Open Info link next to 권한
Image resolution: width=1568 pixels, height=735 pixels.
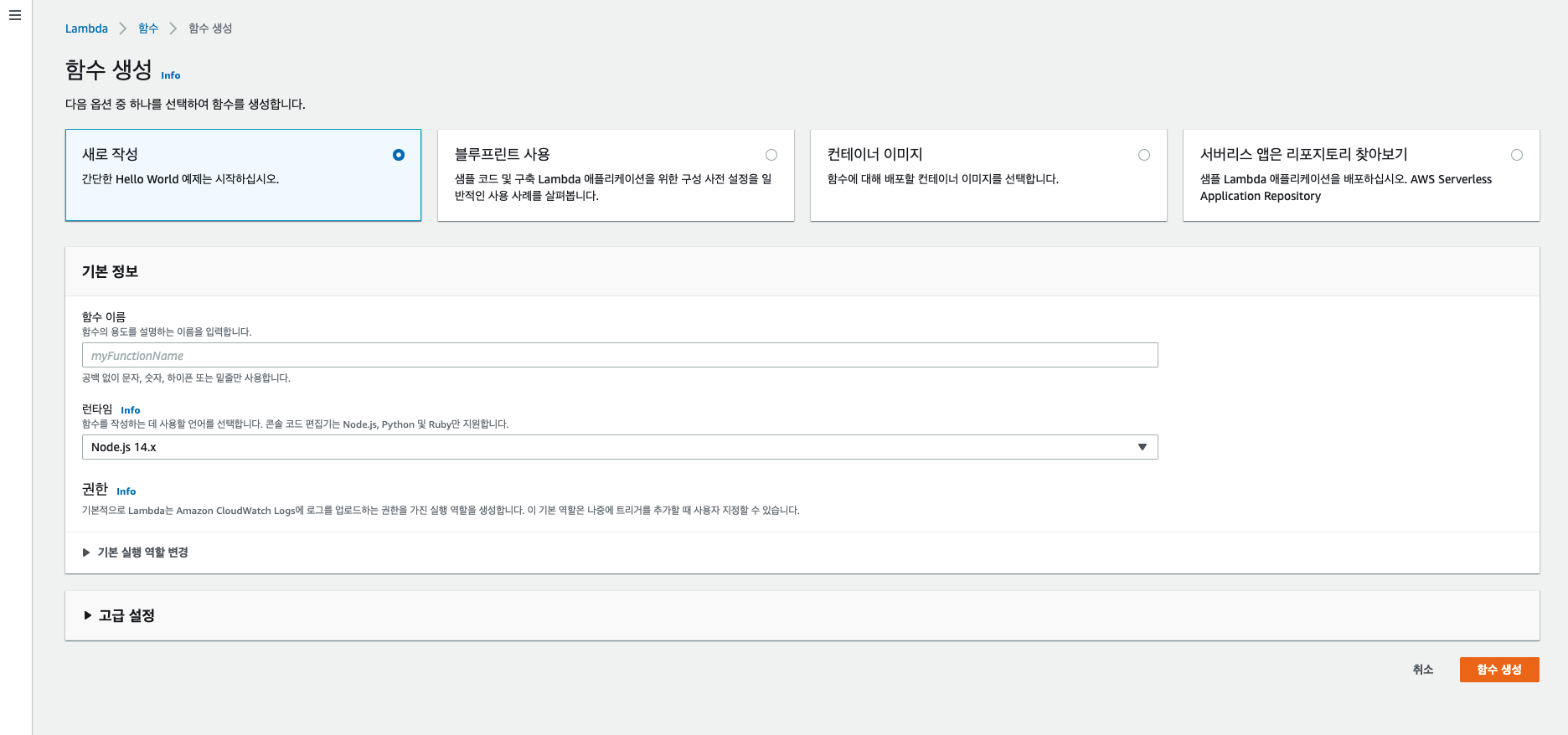click(126, 491)
